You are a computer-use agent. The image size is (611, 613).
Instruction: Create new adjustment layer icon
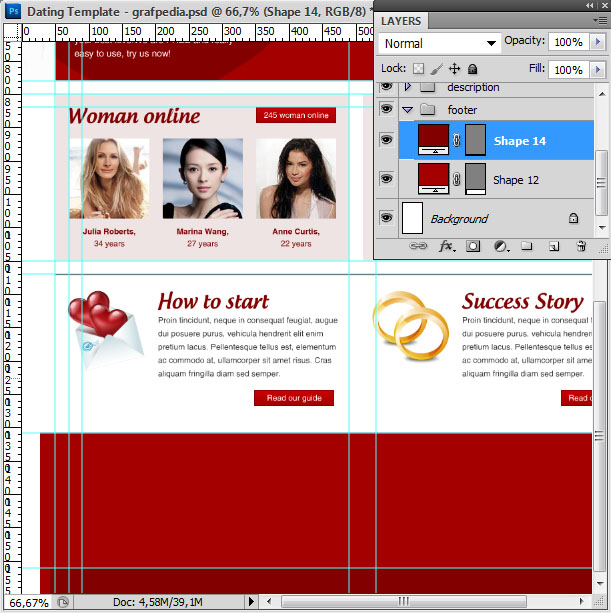pyautogui.click(x=500, y=246)
